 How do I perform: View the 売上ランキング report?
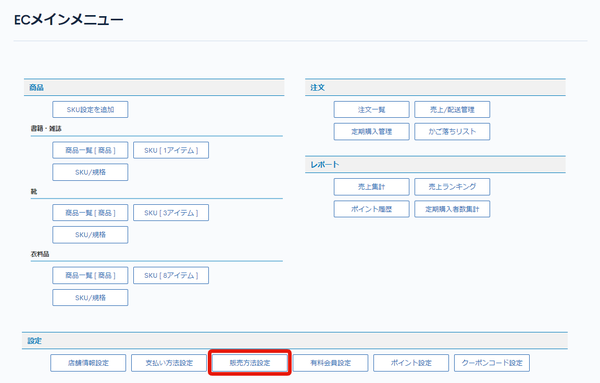pos(452,187)
